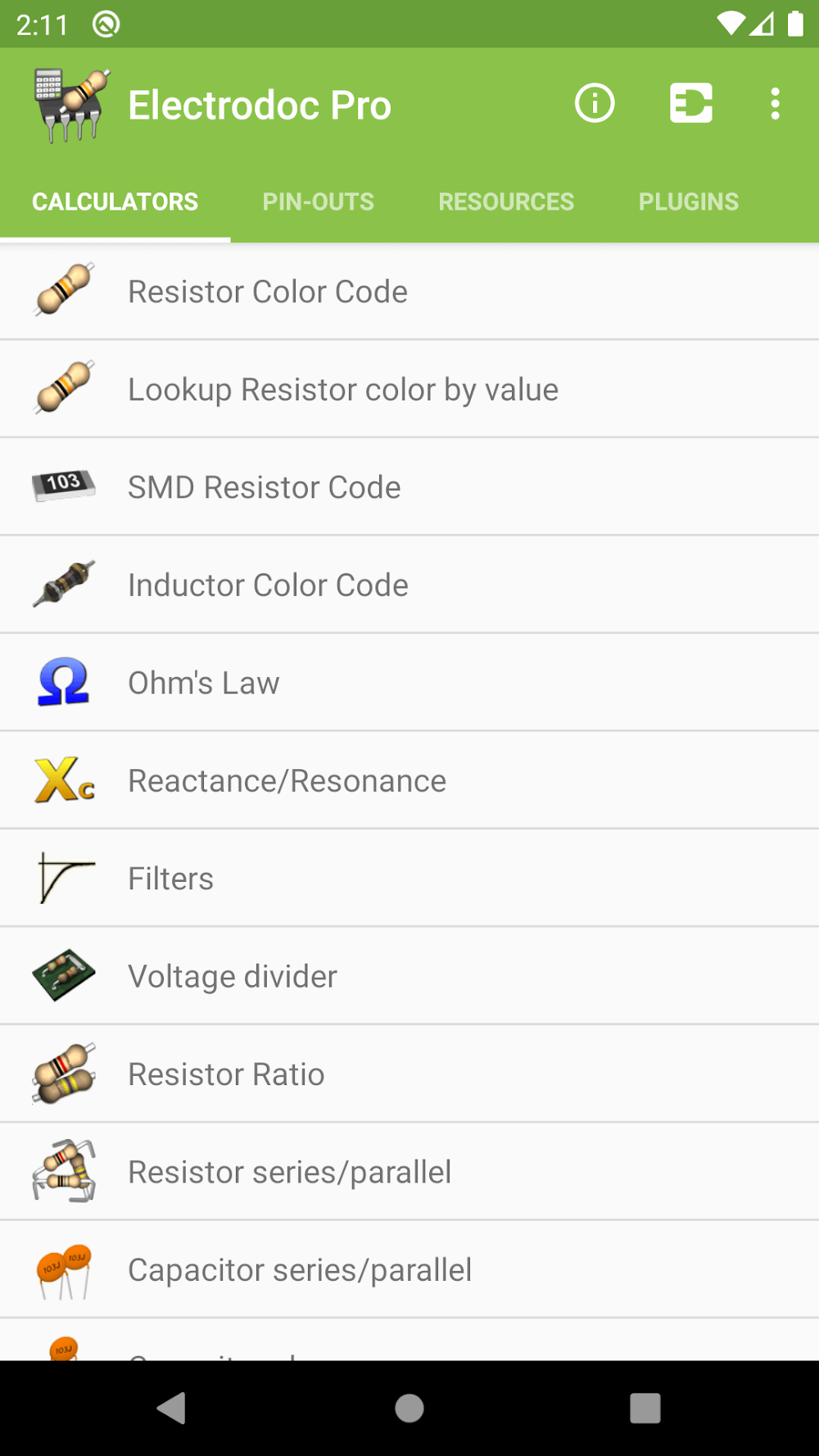
Task: Tap the SMD 103 chip icon
Action: click(64, 486)
